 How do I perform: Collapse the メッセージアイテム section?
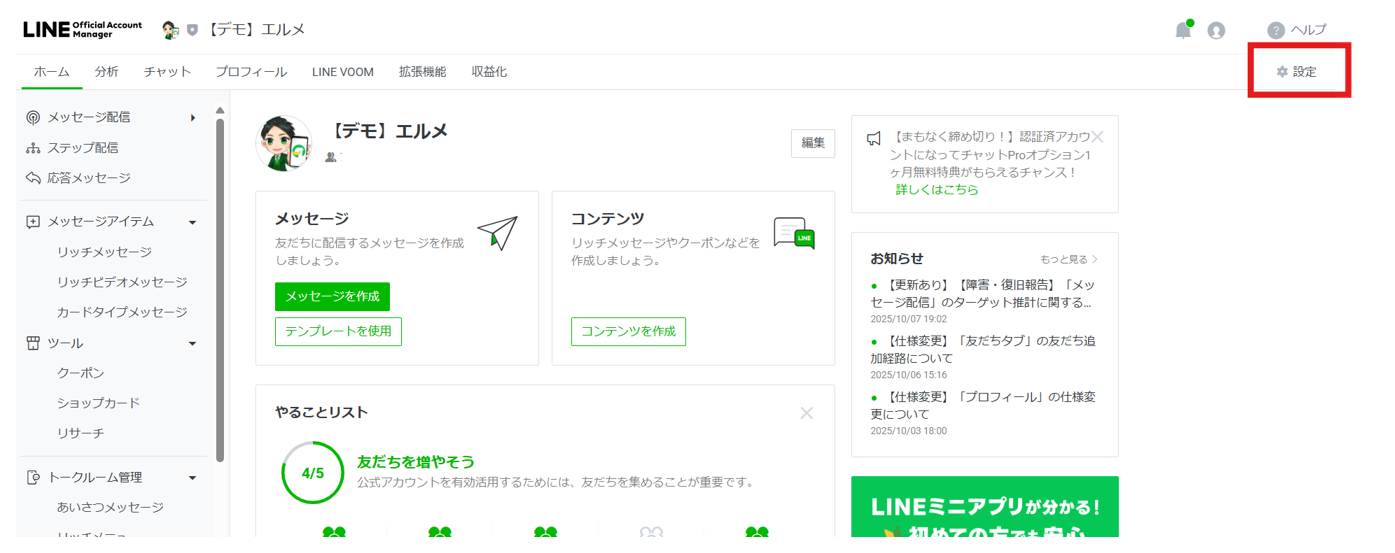coord(193,222)
